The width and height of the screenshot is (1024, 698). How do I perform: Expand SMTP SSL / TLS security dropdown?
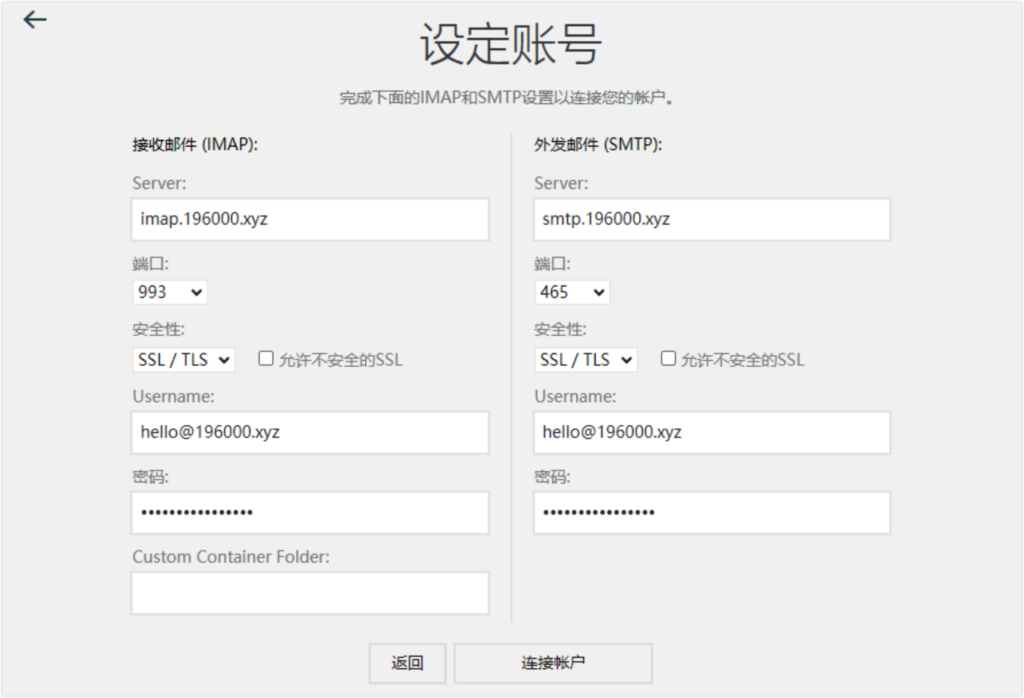(586, 360)
